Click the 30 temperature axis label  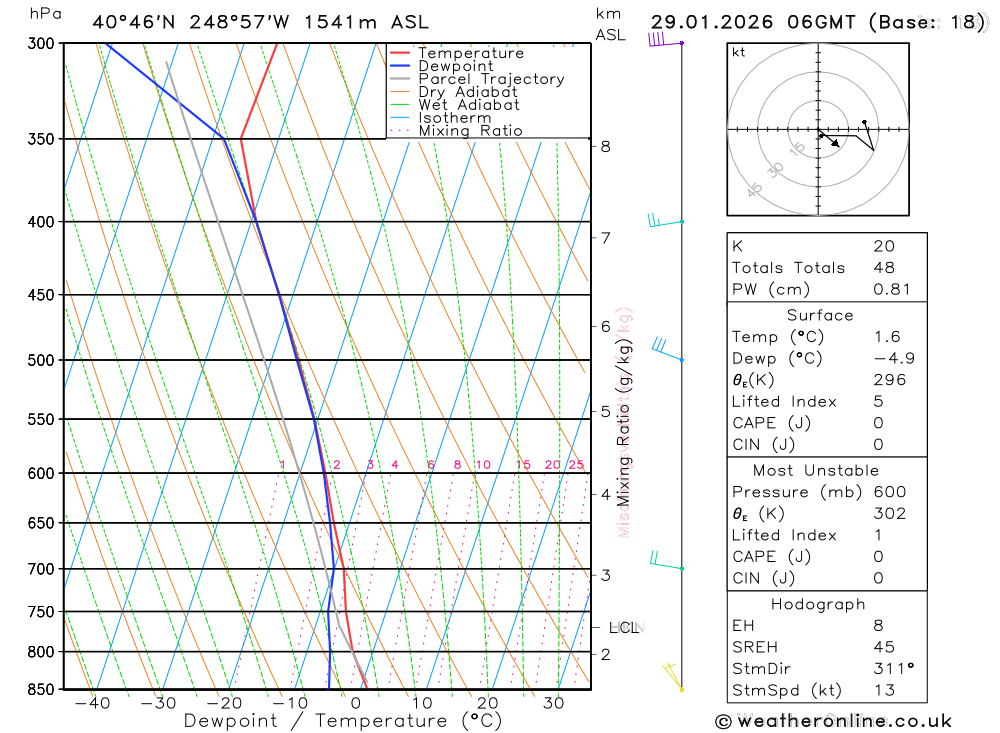pos(554,703)
